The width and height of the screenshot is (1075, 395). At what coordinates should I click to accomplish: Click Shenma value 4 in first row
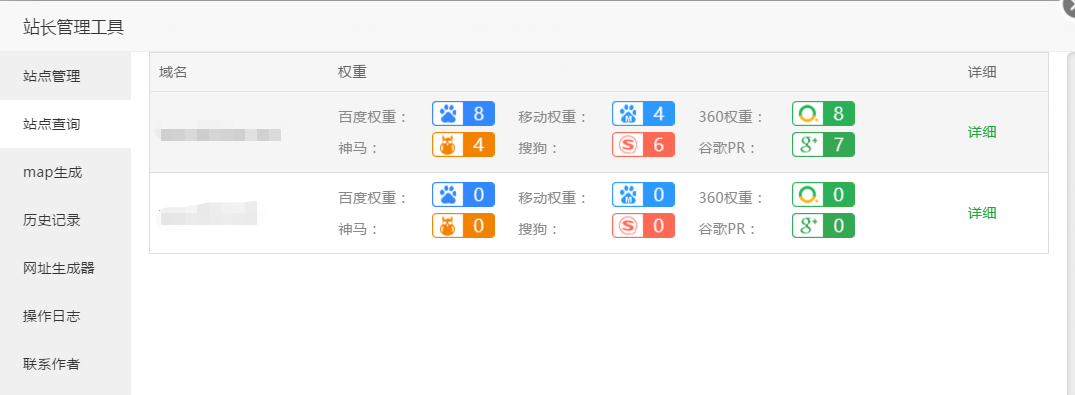[x=479, y=145]
